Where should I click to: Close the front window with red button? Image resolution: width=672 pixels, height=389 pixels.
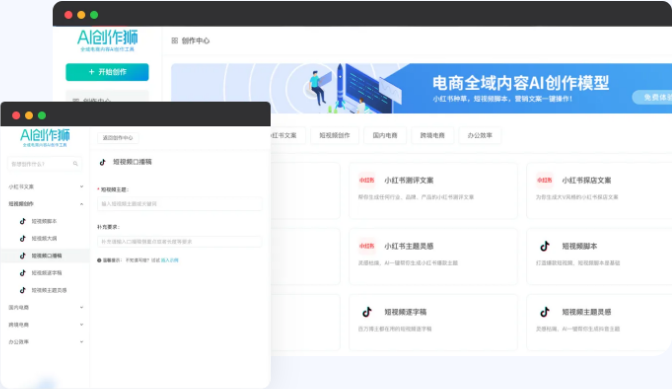16,115
